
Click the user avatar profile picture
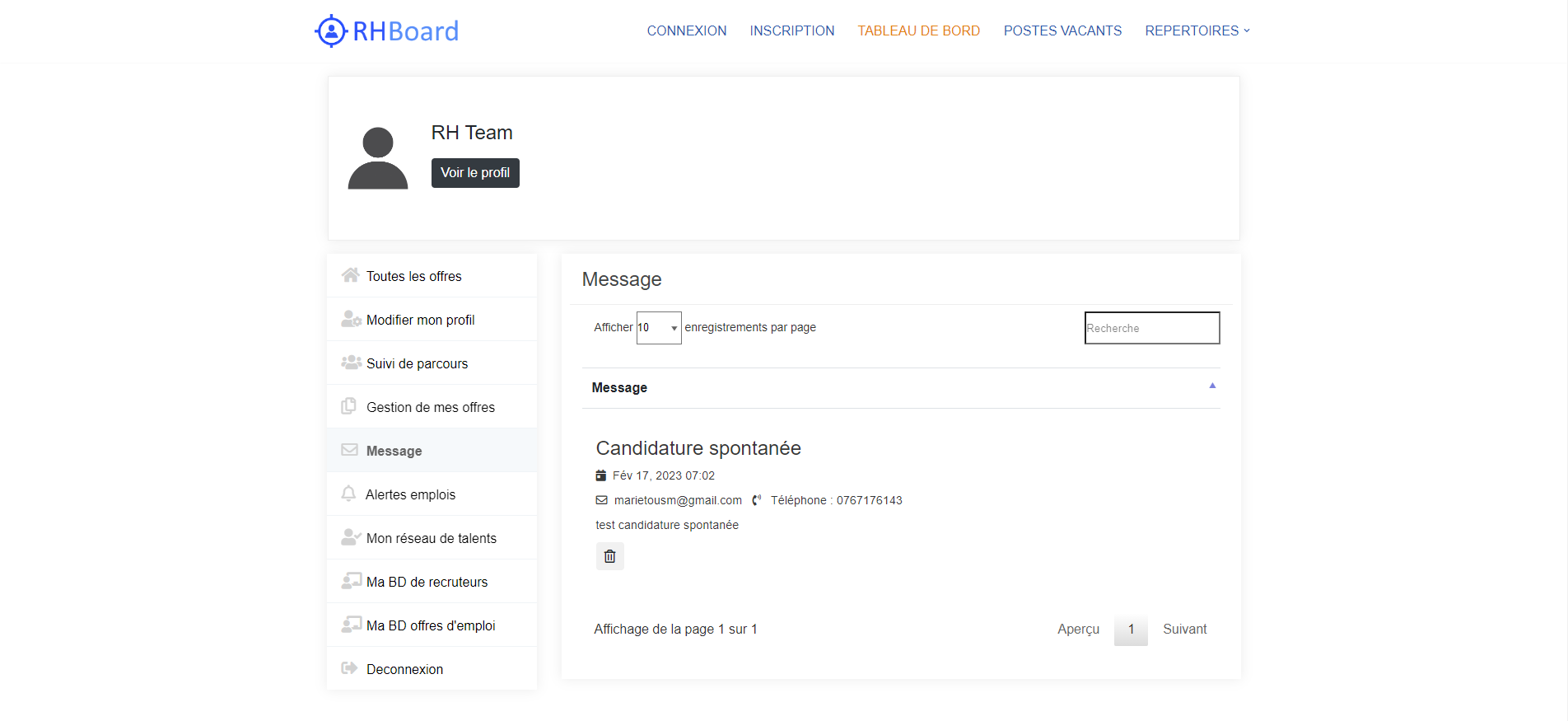pos(378,158)
